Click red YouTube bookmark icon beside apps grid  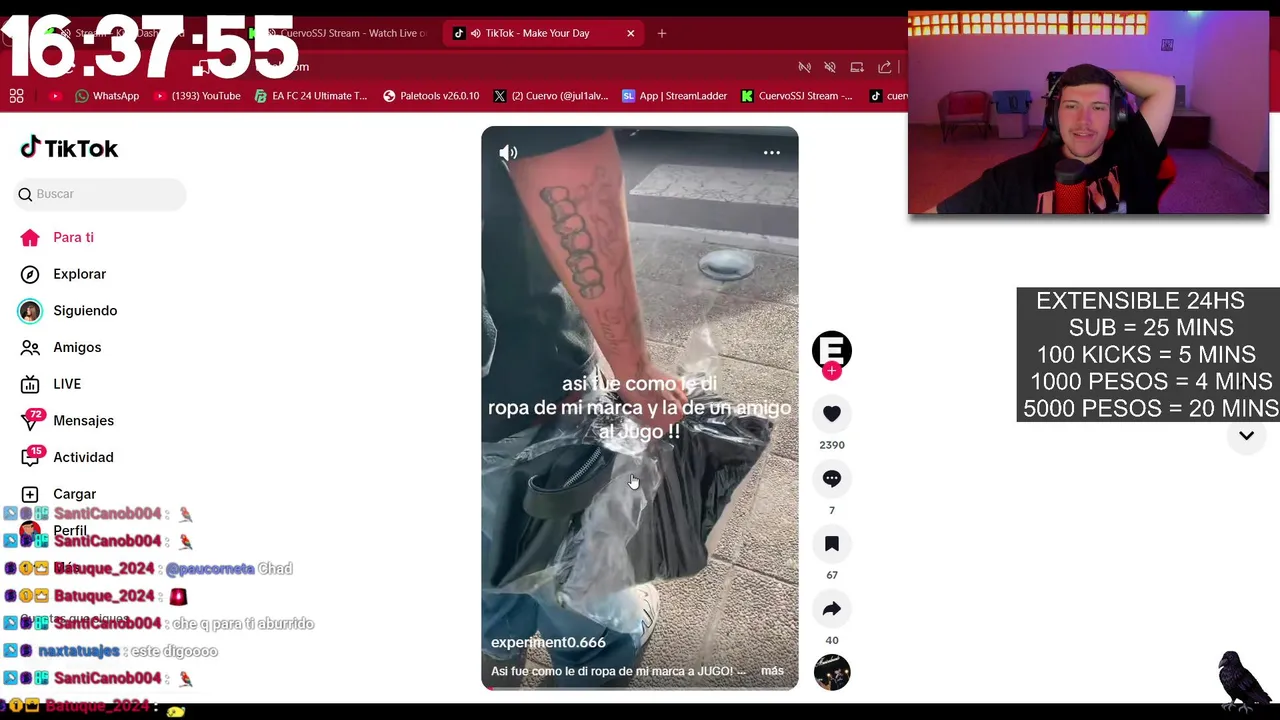pos(55,96)
